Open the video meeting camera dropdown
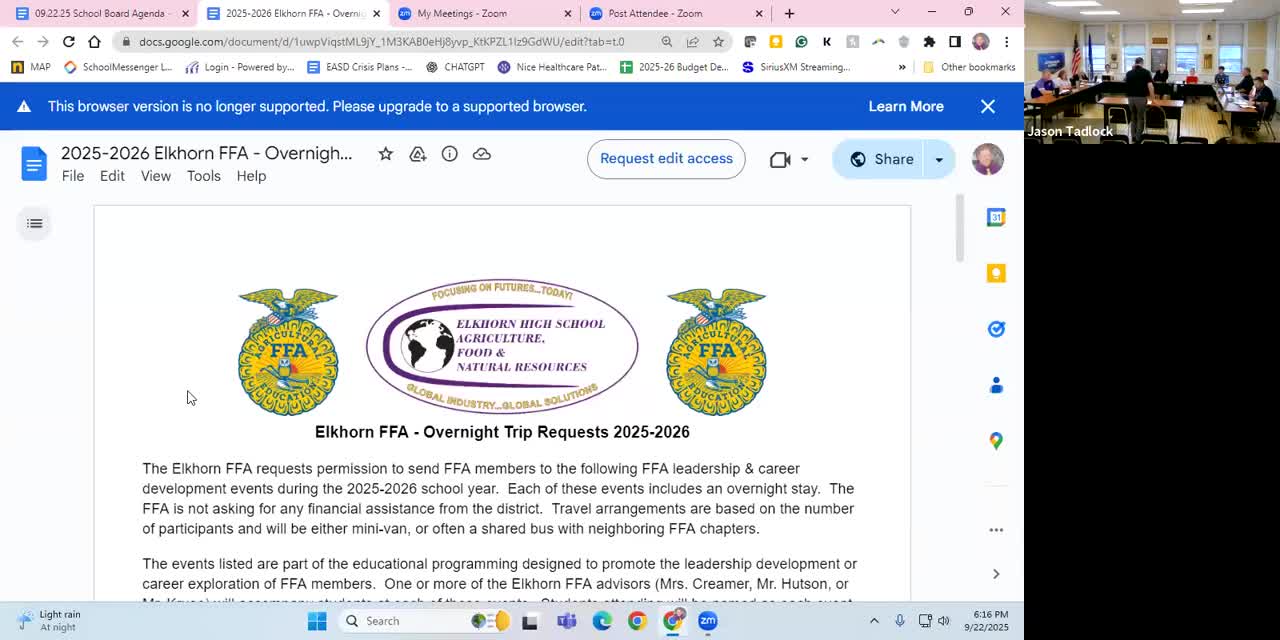Screen dimensions: 1280x640 tap(804, 160)
